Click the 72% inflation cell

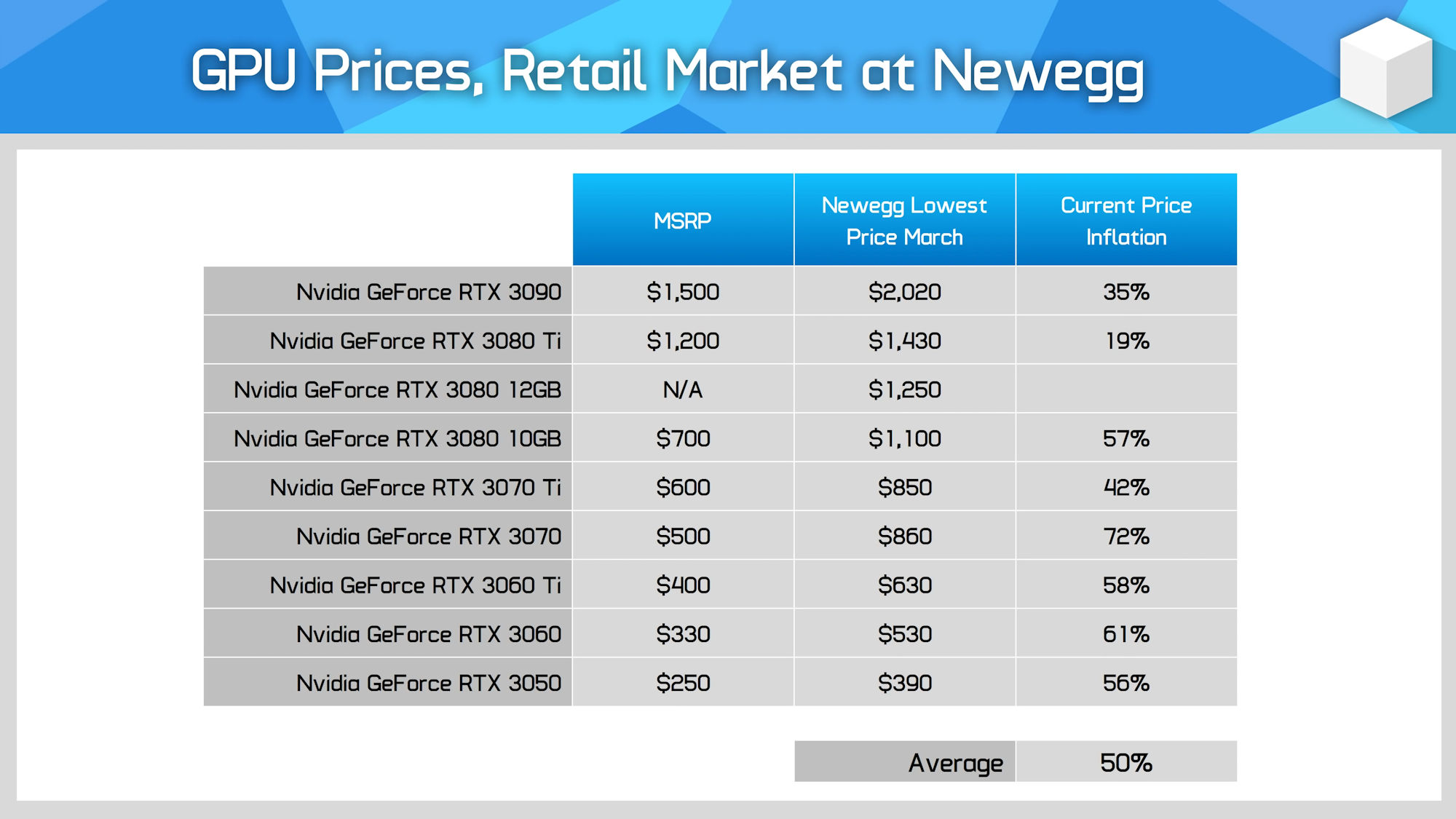tap(1126, 536)
